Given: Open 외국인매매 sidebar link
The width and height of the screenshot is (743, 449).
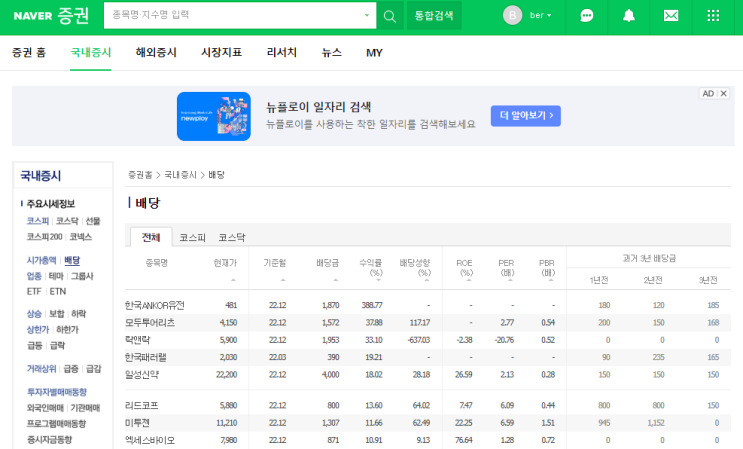Looking at the screenshot, I should tap(45, 408).
